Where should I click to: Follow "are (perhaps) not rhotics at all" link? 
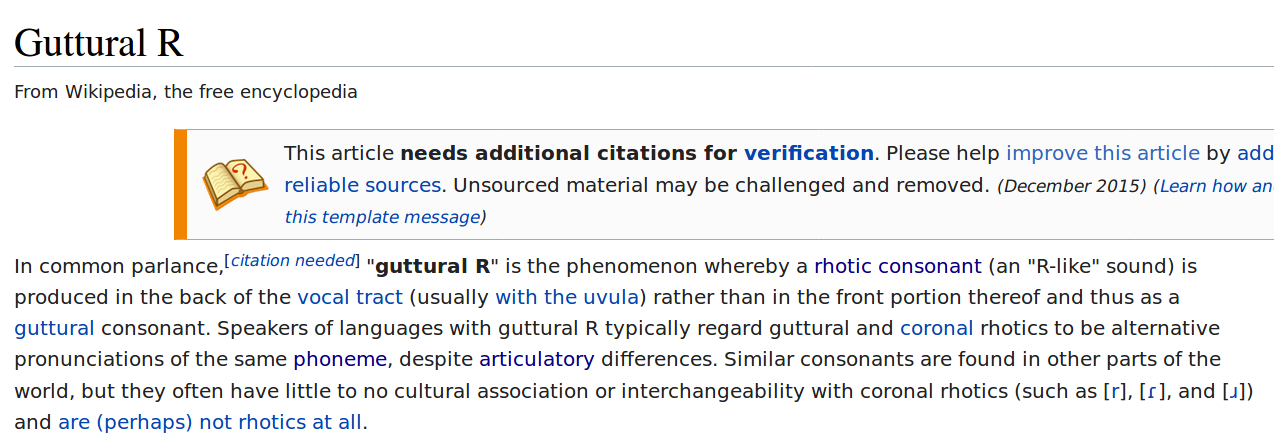[210, 422]
